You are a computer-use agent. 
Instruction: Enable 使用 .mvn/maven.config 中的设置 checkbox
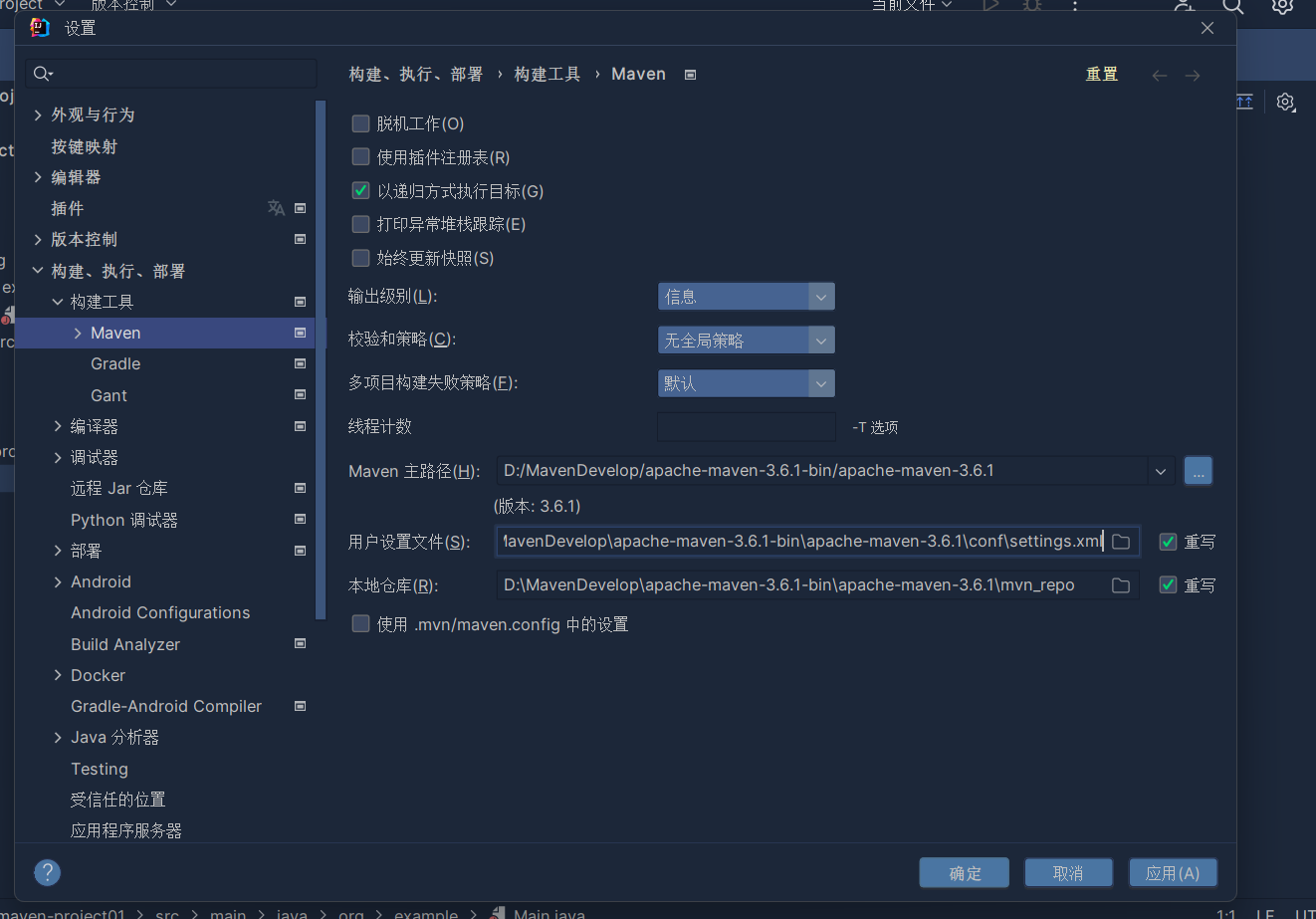[360, 624]
